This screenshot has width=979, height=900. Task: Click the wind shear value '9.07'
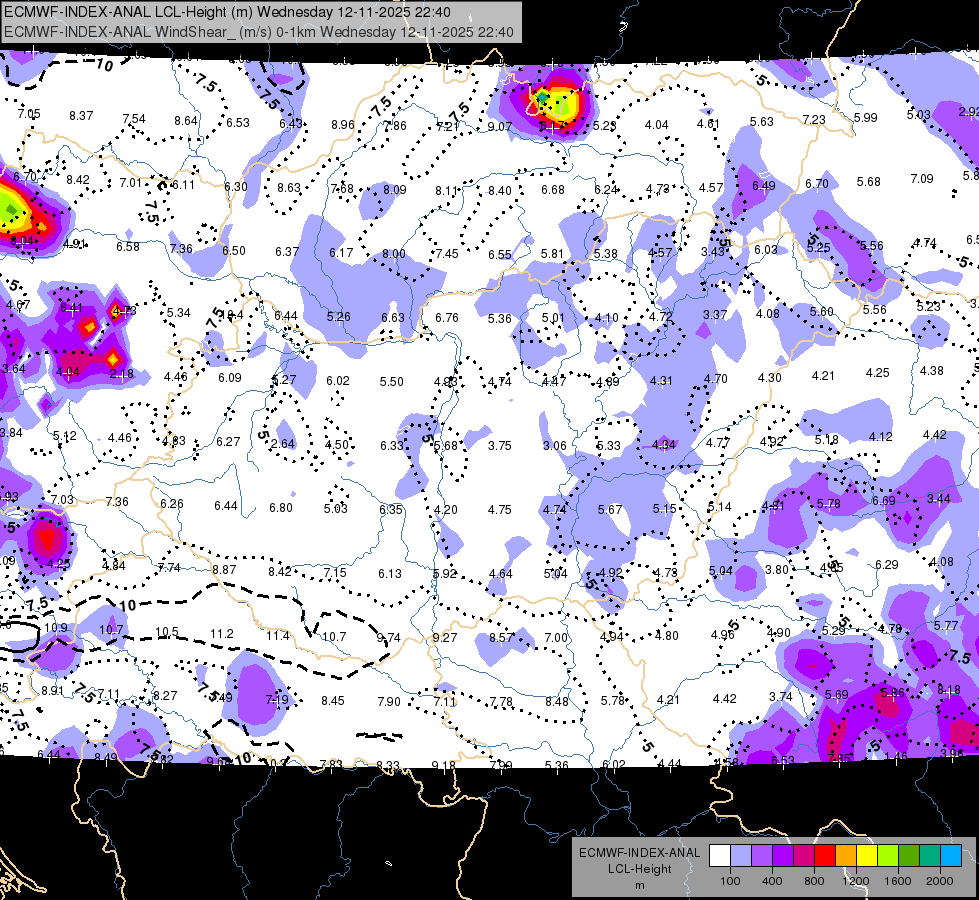(x=499, y=127)
